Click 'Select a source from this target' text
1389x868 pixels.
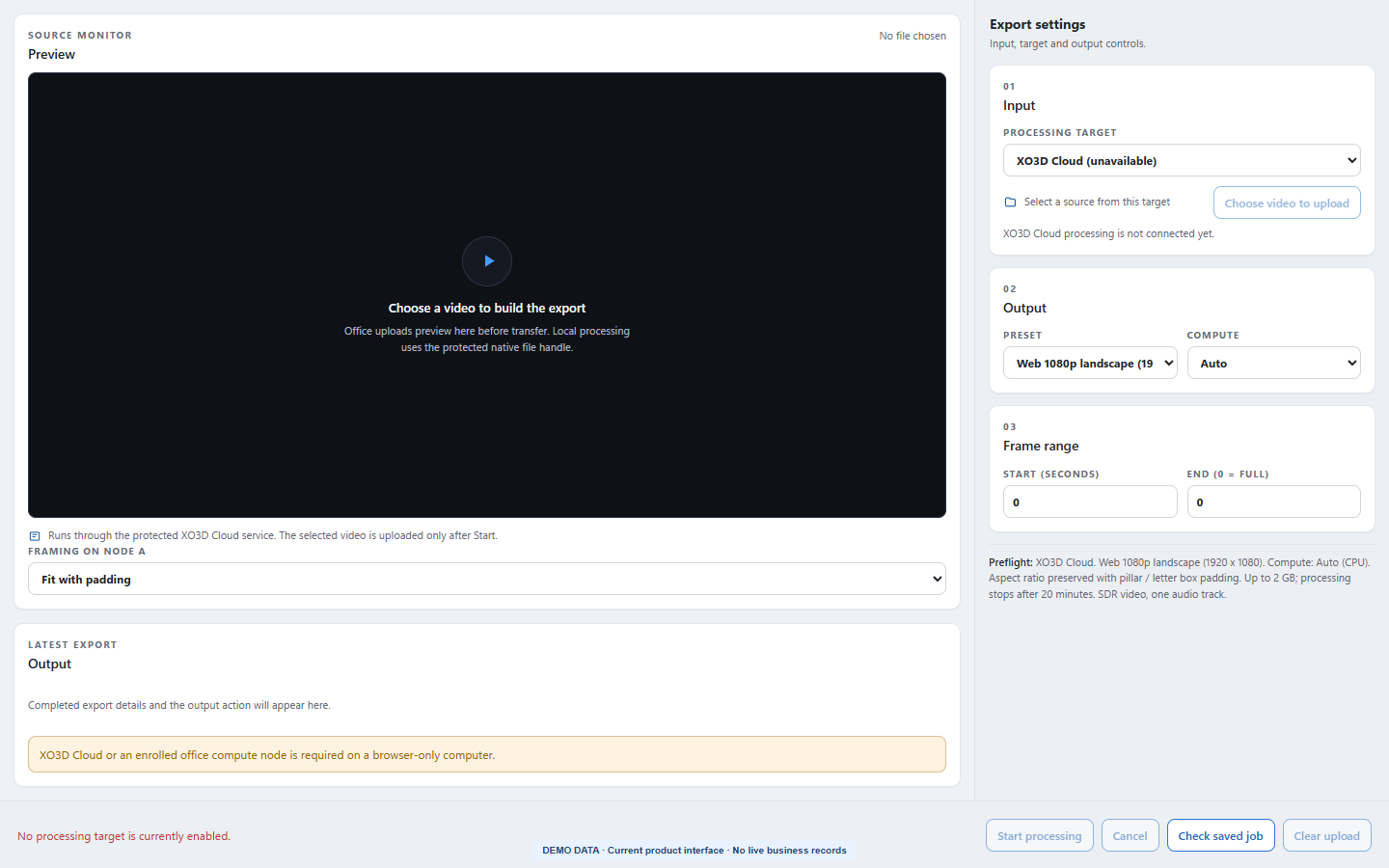point(1097,203)
